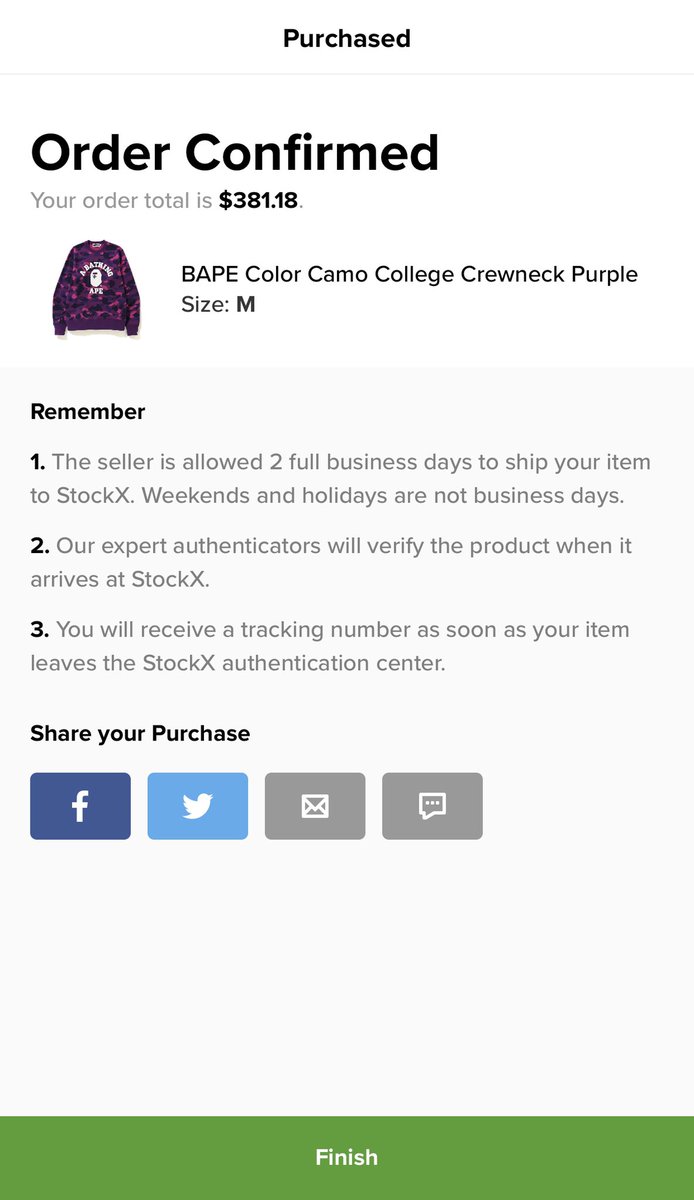This screenshot has height=1200, width=694.
Task: Select the Order Confirmed heading
Action: point(235,153)
